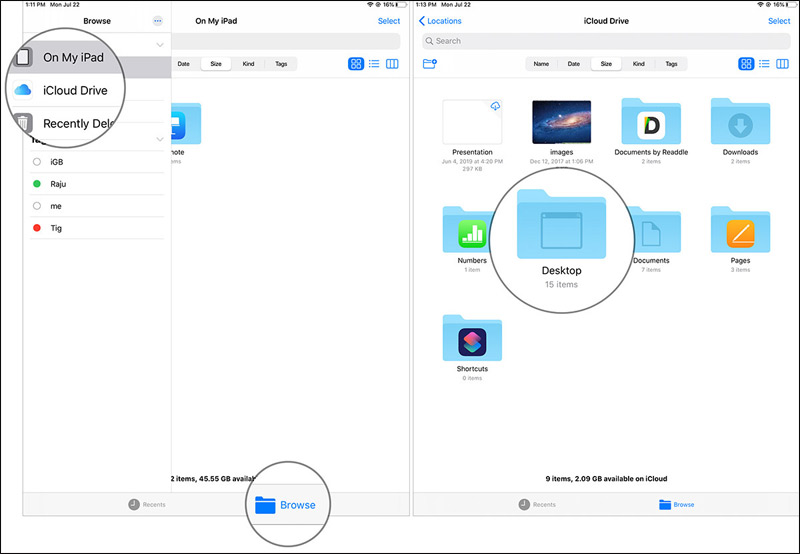Select the iGB tag circle

37,162
